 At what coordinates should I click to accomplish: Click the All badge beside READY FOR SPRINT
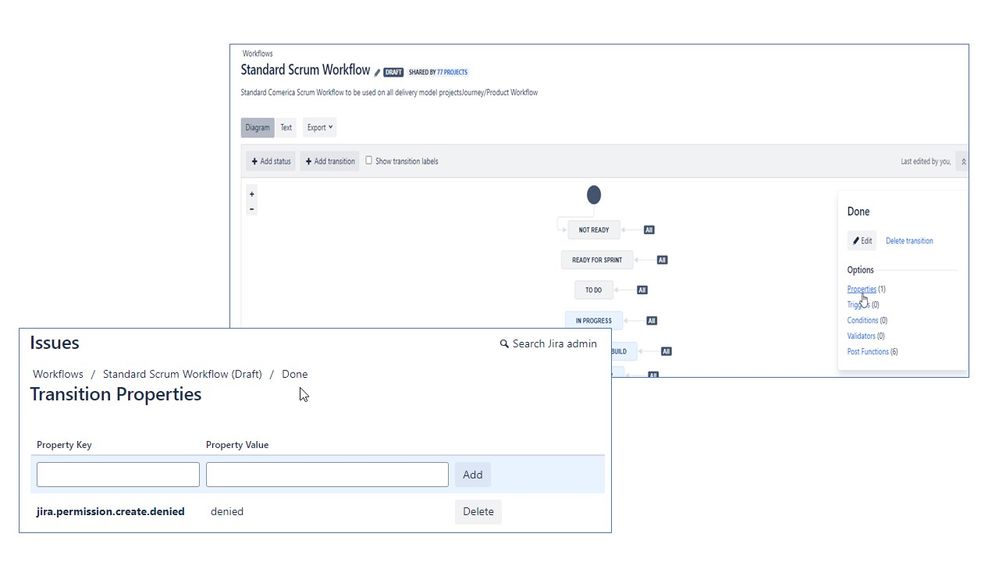click(x=662, y=260)
